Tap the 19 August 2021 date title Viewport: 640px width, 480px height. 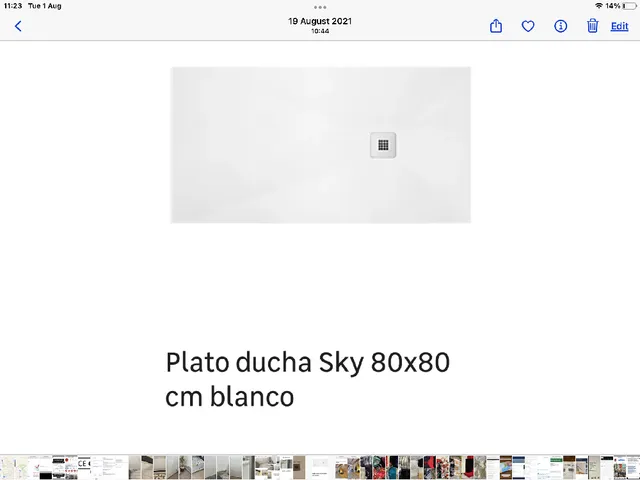click(320, 21)
